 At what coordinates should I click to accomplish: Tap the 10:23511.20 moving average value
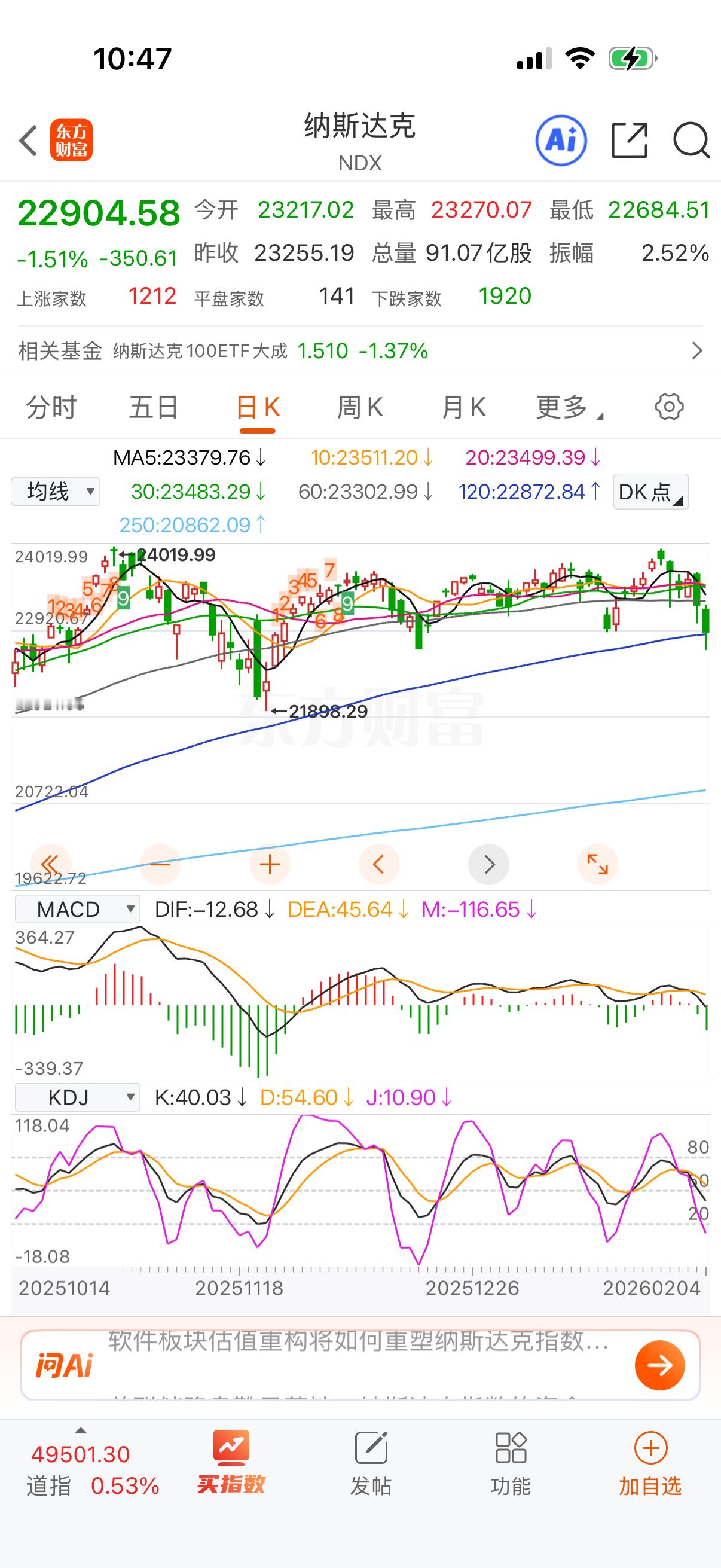[372, 457]
